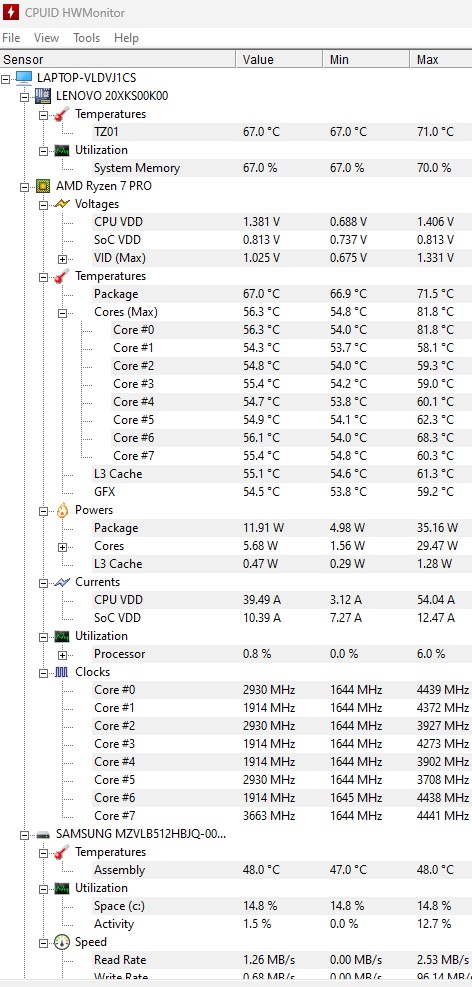The image size is (472, 987).
Task: Click the LAPTOP-VLDVJ1CS computer icon
Action: (24, 78)
